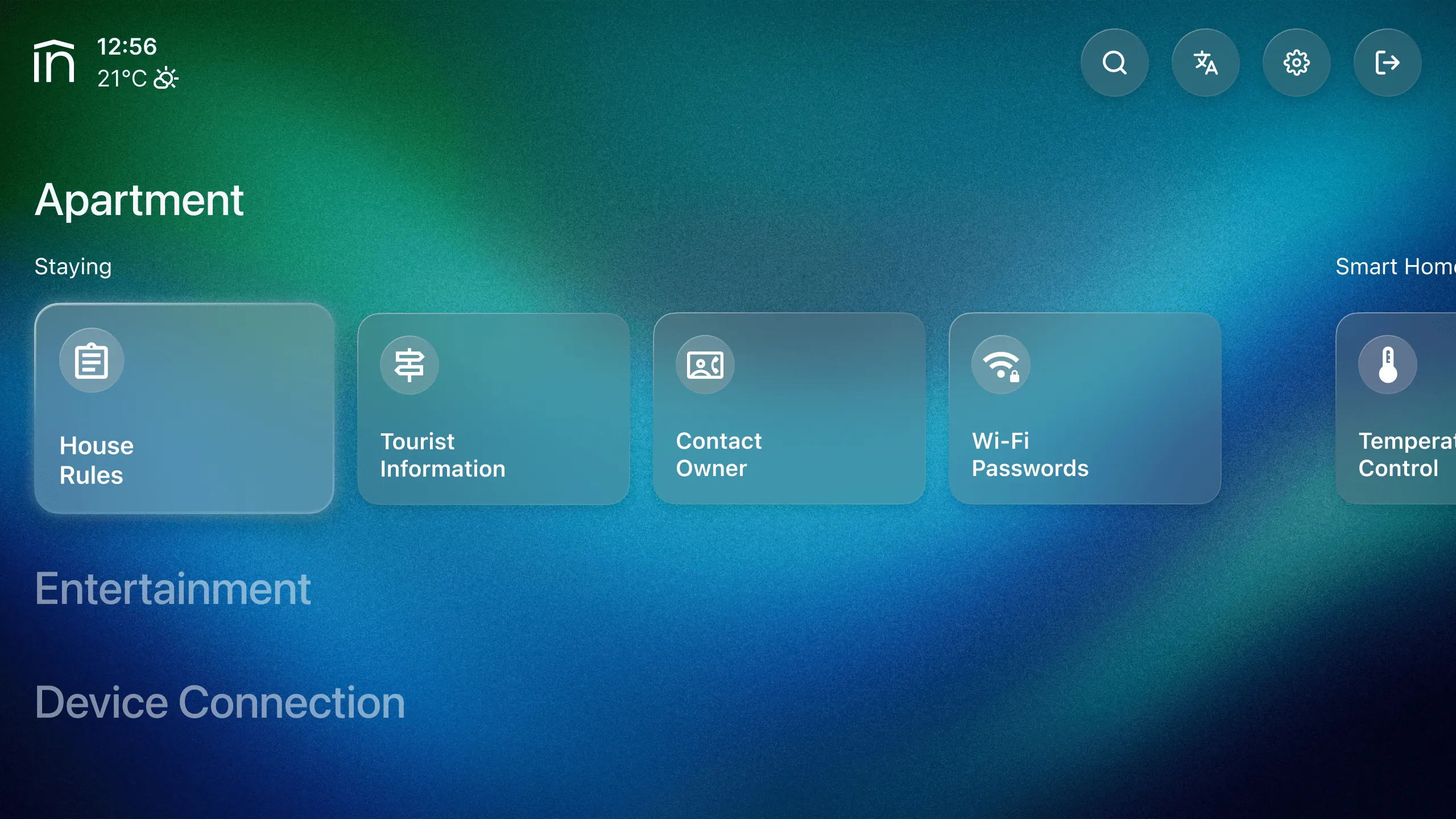Select the Entertainment section heading
1456x819 pixels.
click(x=173, y=589)
